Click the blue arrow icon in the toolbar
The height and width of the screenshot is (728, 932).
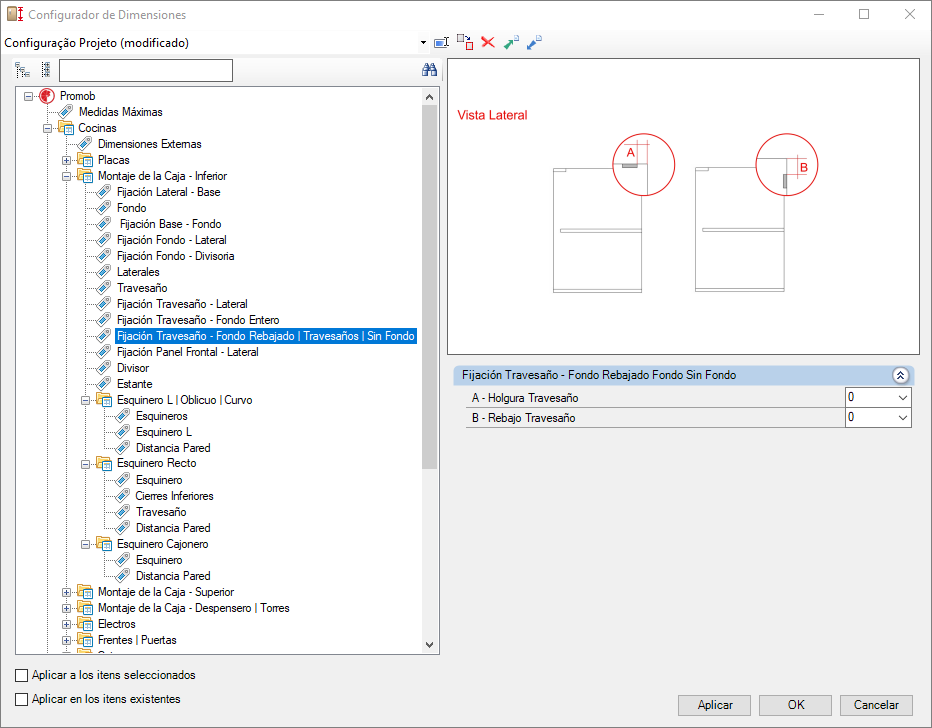pos(534,42)
